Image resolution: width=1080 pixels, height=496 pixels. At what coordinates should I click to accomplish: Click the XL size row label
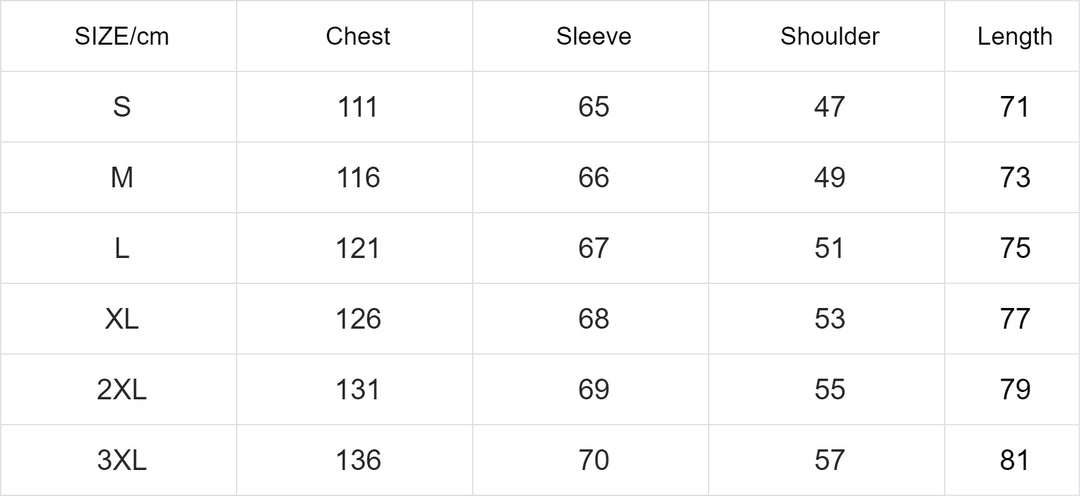(121, 319)
